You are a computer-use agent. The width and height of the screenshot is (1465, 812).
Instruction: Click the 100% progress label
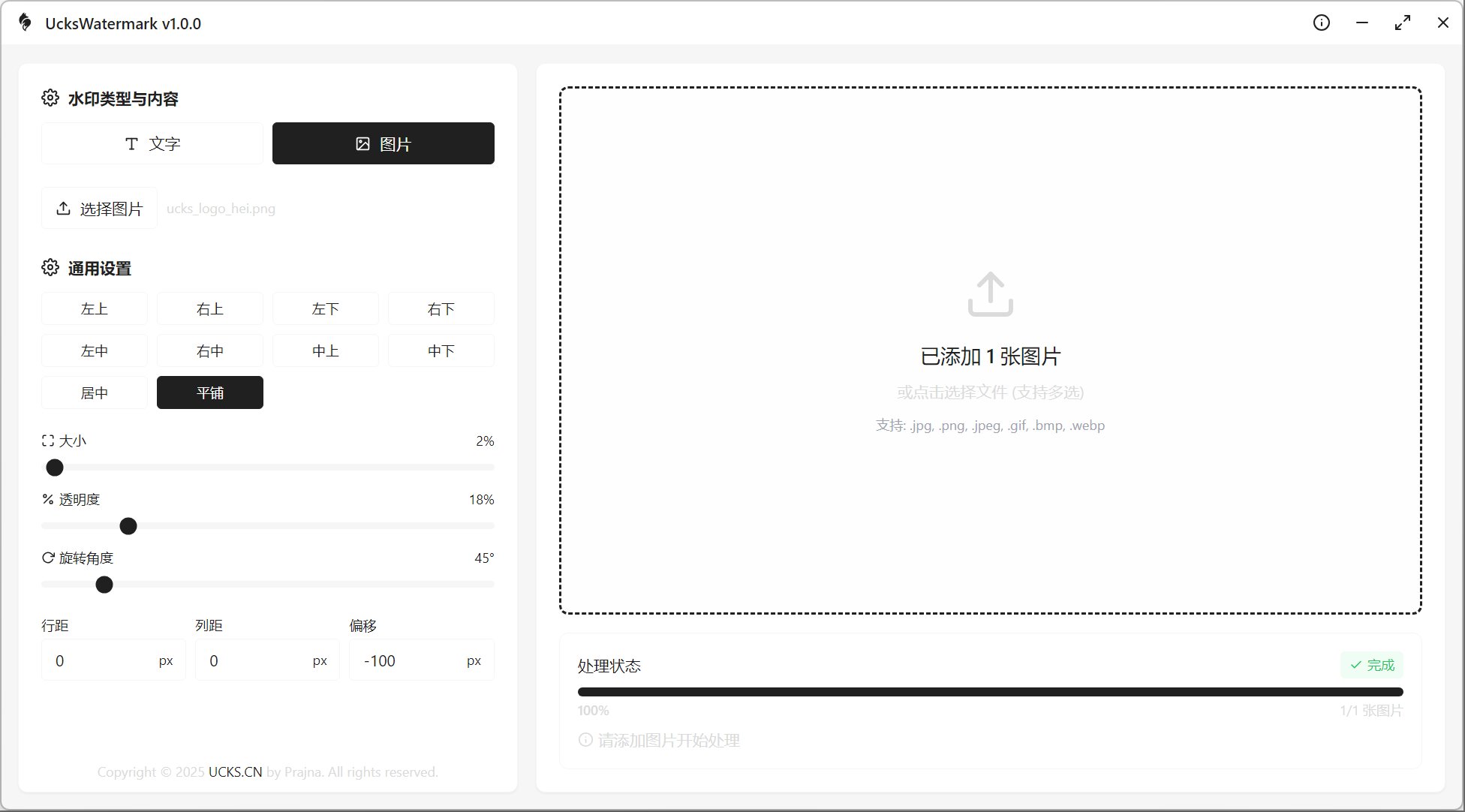point(593,711)
